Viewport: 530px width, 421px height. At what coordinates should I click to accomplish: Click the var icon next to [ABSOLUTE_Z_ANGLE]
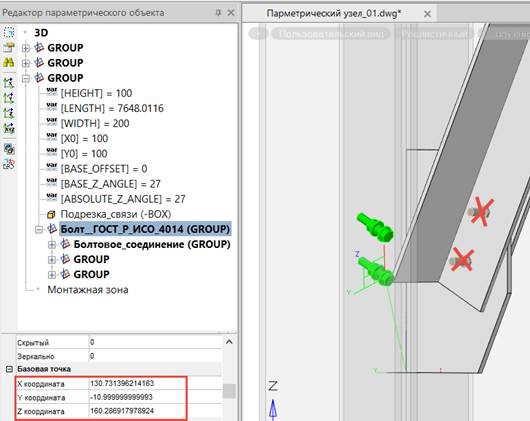click(x=52, y=198)
